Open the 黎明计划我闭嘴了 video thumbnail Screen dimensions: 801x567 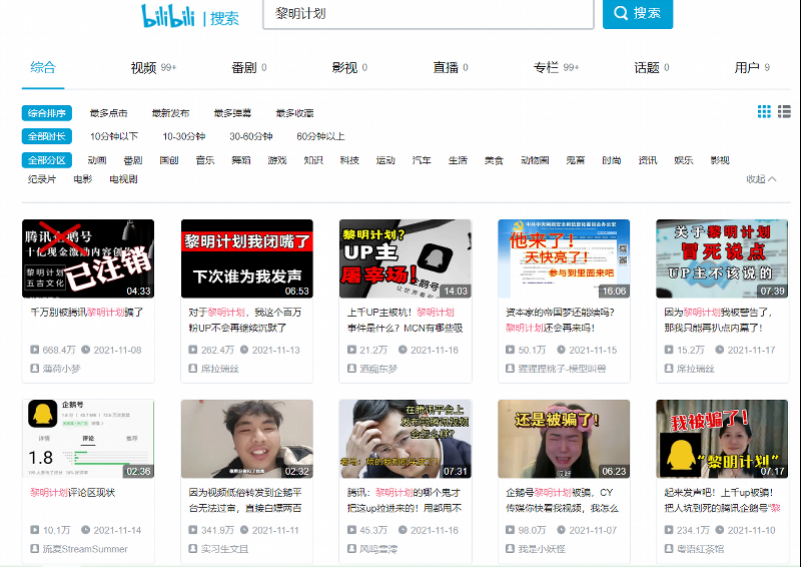click(x=247, y=258)
